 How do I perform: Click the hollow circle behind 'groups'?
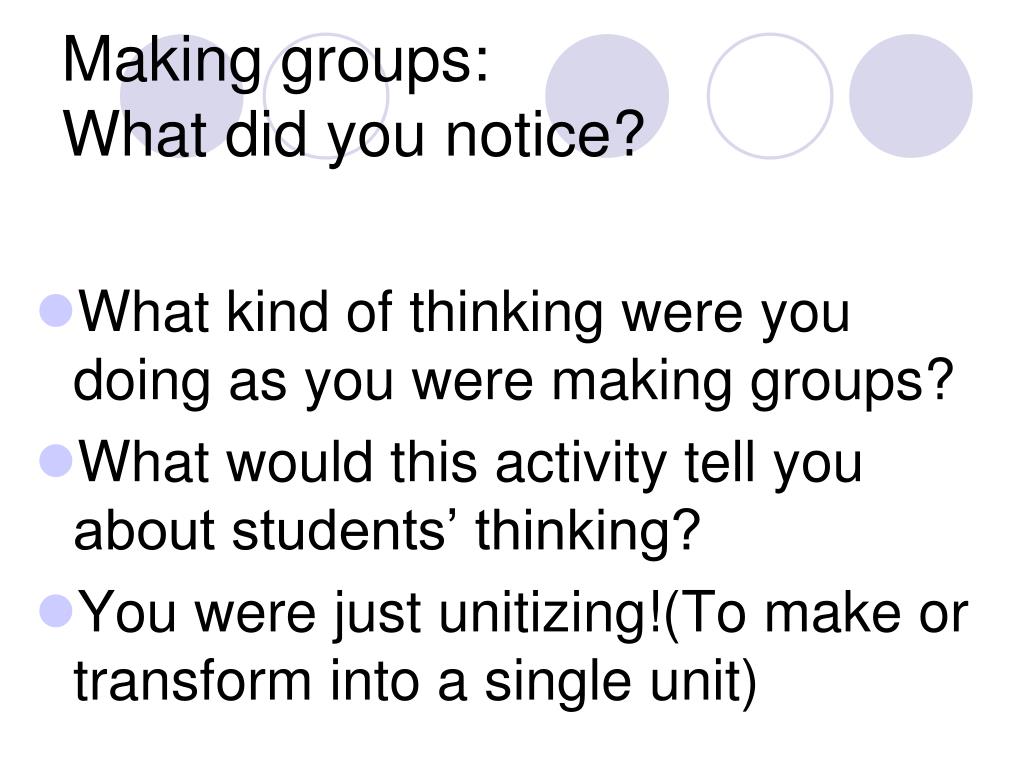point(326,95)
